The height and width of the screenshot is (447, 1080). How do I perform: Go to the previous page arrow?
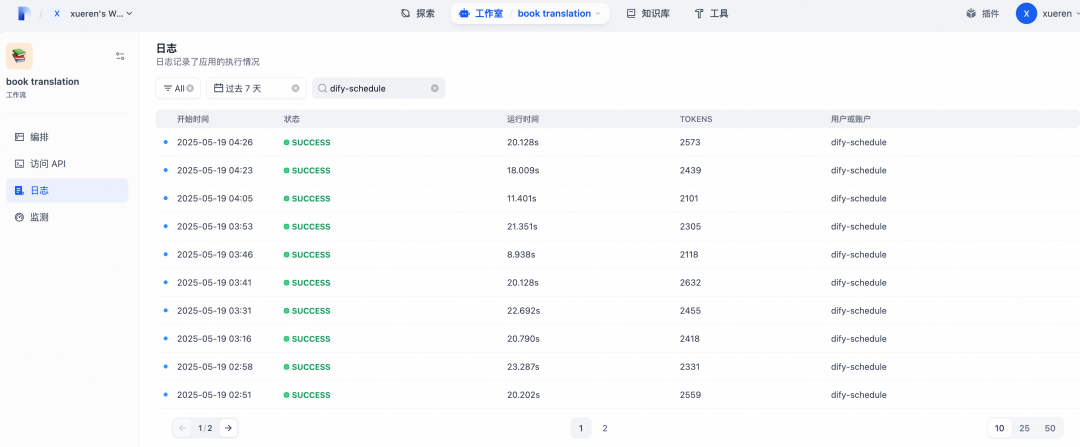tap(183, 428)
